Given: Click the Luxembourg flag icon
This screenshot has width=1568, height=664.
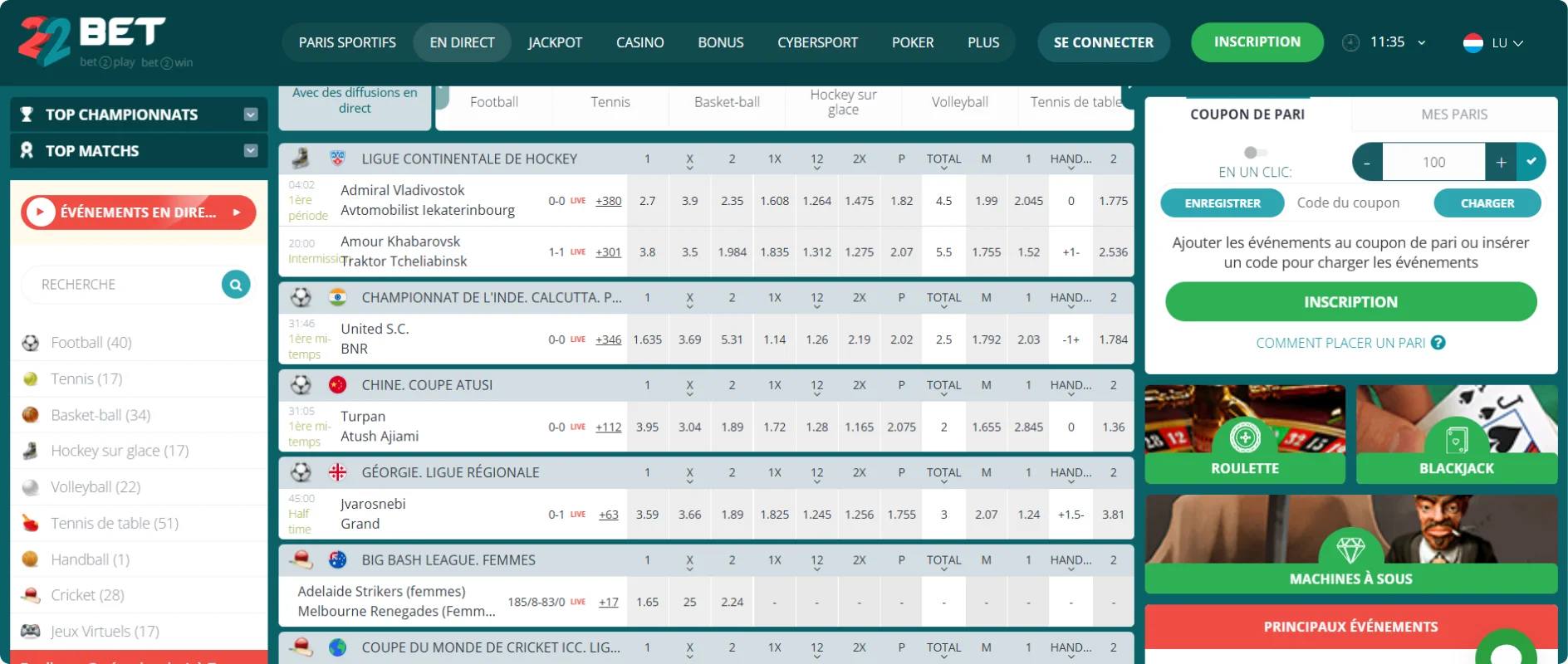Looking at the screenshot, I should click(1473, 43).
